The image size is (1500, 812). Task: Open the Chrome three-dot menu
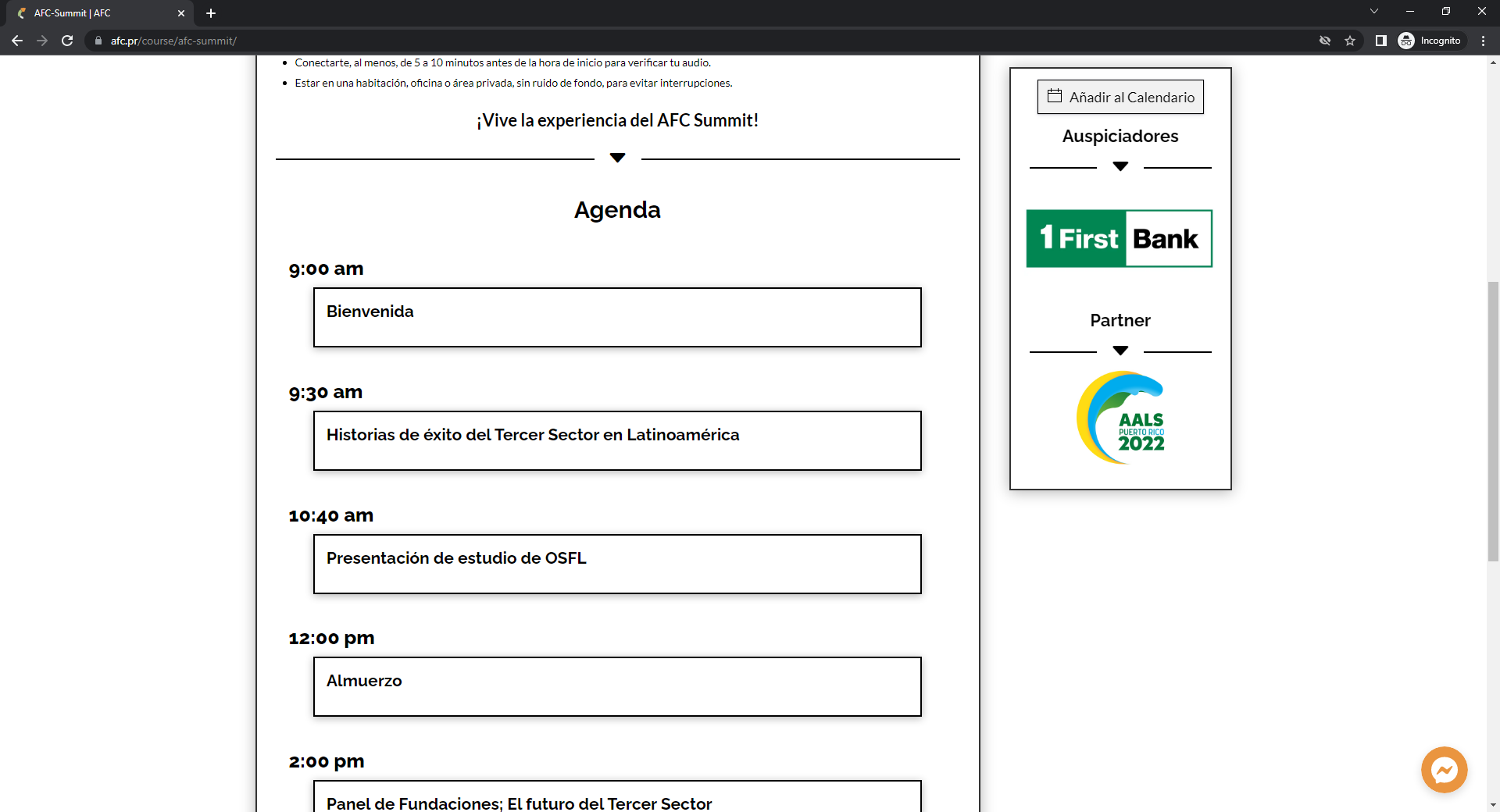1483,41
